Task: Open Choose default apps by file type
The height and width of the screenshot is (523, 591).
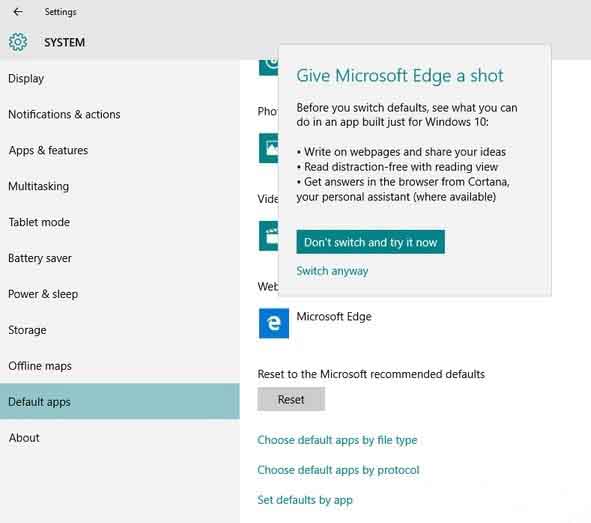Action: tap(337, 440)
